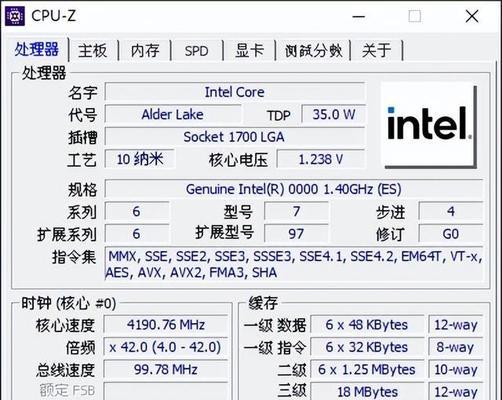Screen dimensions: 502x400
Task: Click the TDP 35.0 W field
Action: 334,114
